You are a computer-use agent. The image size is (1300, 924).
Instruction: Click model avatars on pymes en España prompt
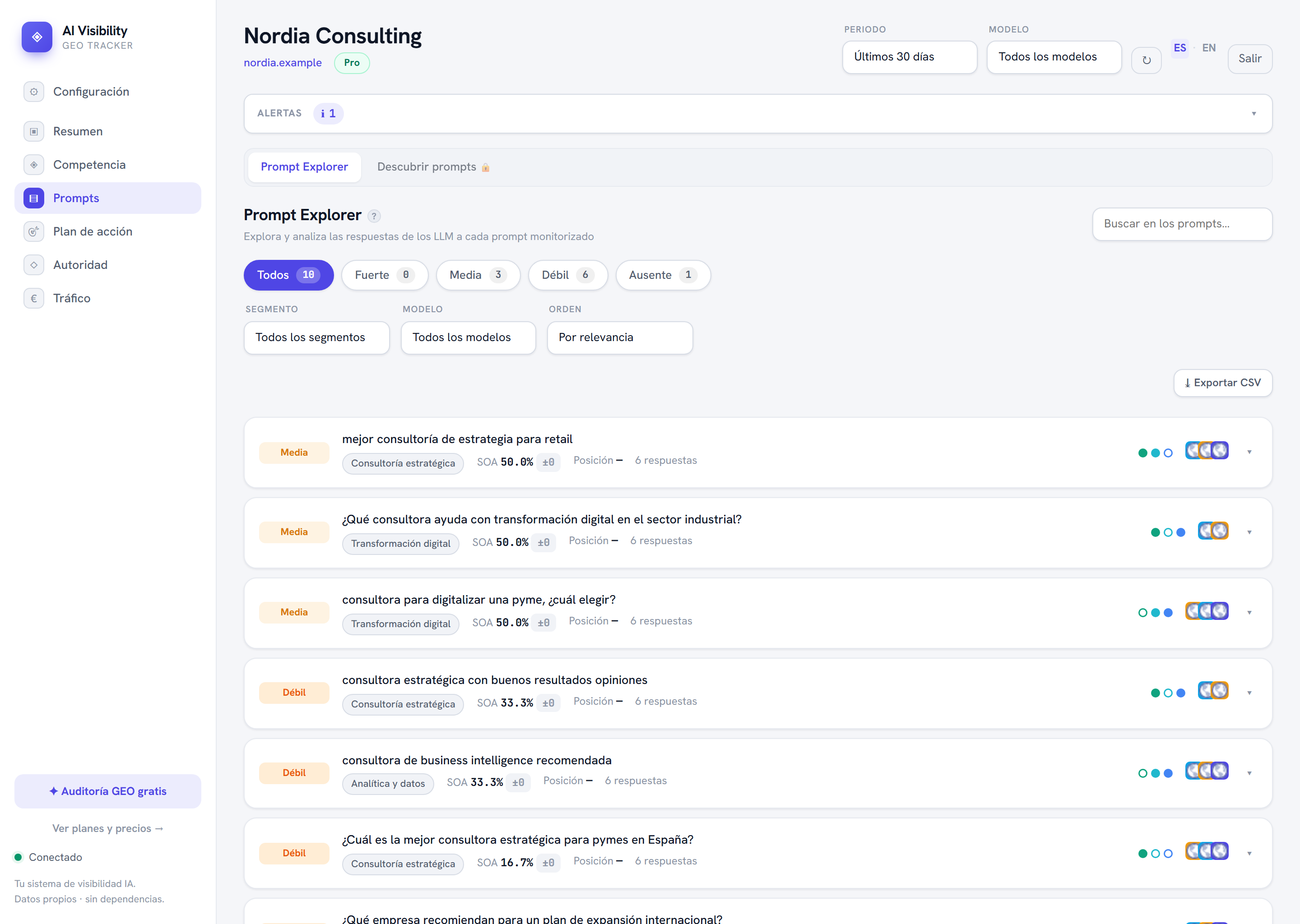[1207, 850]
